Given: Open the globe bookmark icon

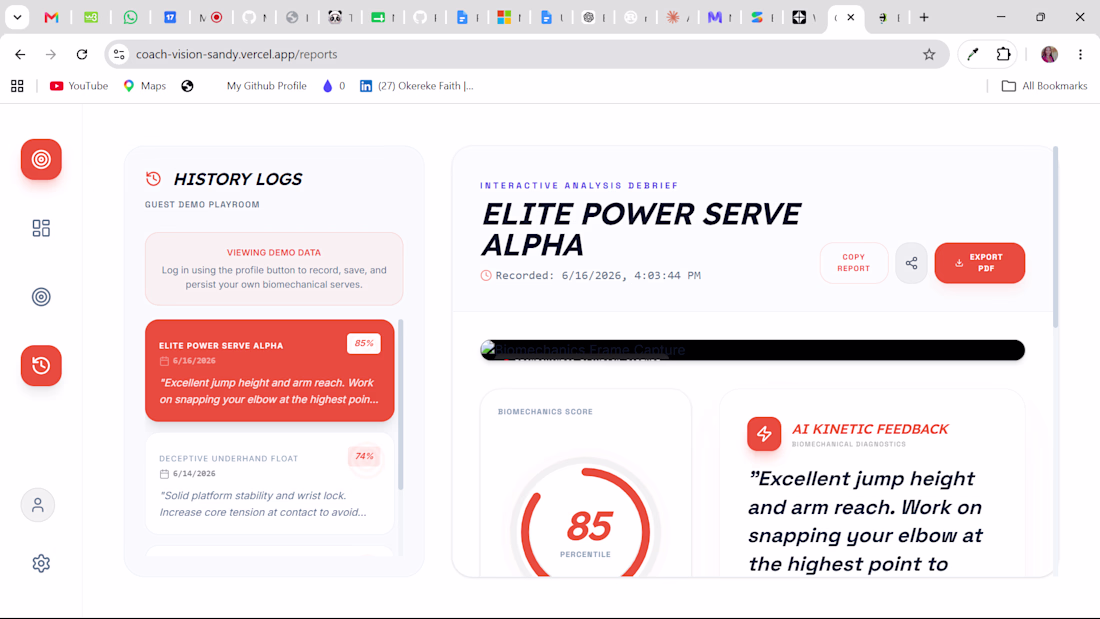Looking at the screenshot, I should coord(187,86).
